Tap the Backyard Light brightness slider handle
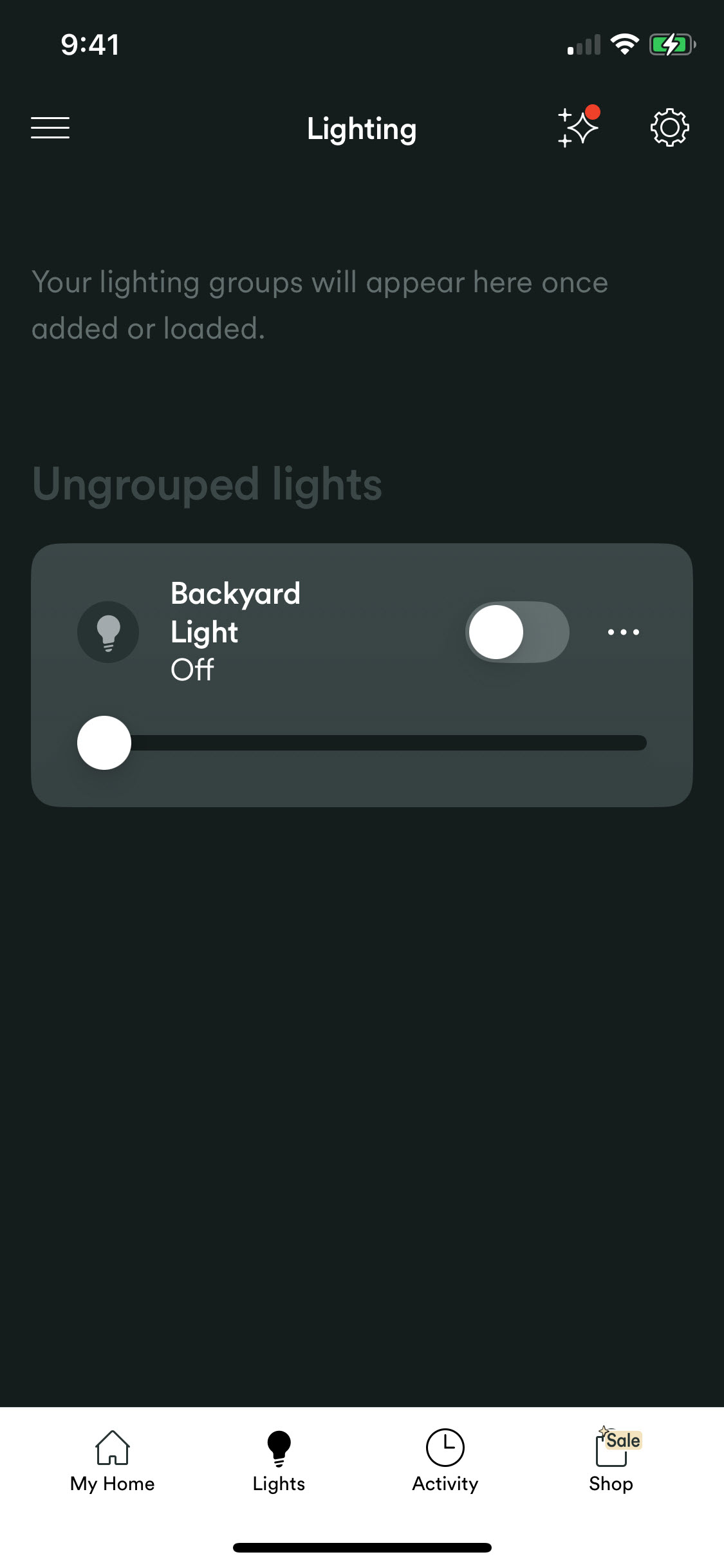The height and width of the screenshot is (1568, 724). (104, 743)
